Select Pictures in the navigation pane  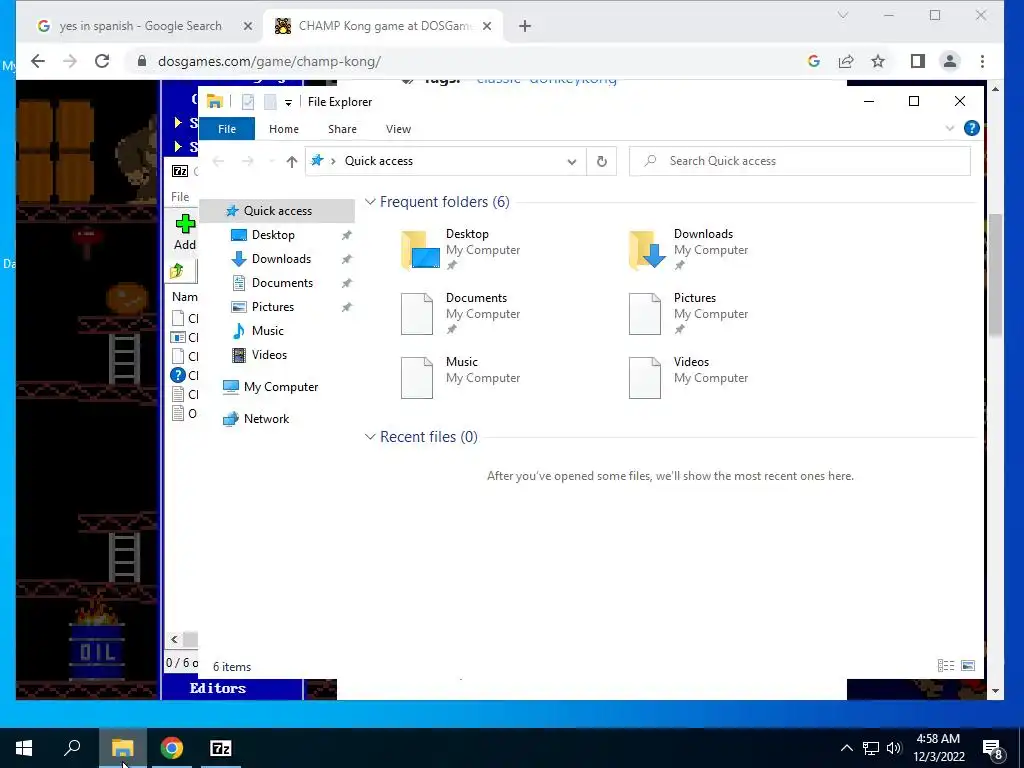(273, 307)
